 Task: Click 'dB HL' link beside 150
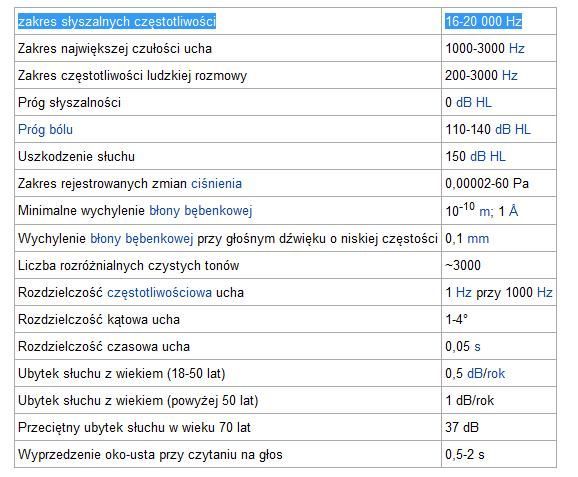(488, 156)
